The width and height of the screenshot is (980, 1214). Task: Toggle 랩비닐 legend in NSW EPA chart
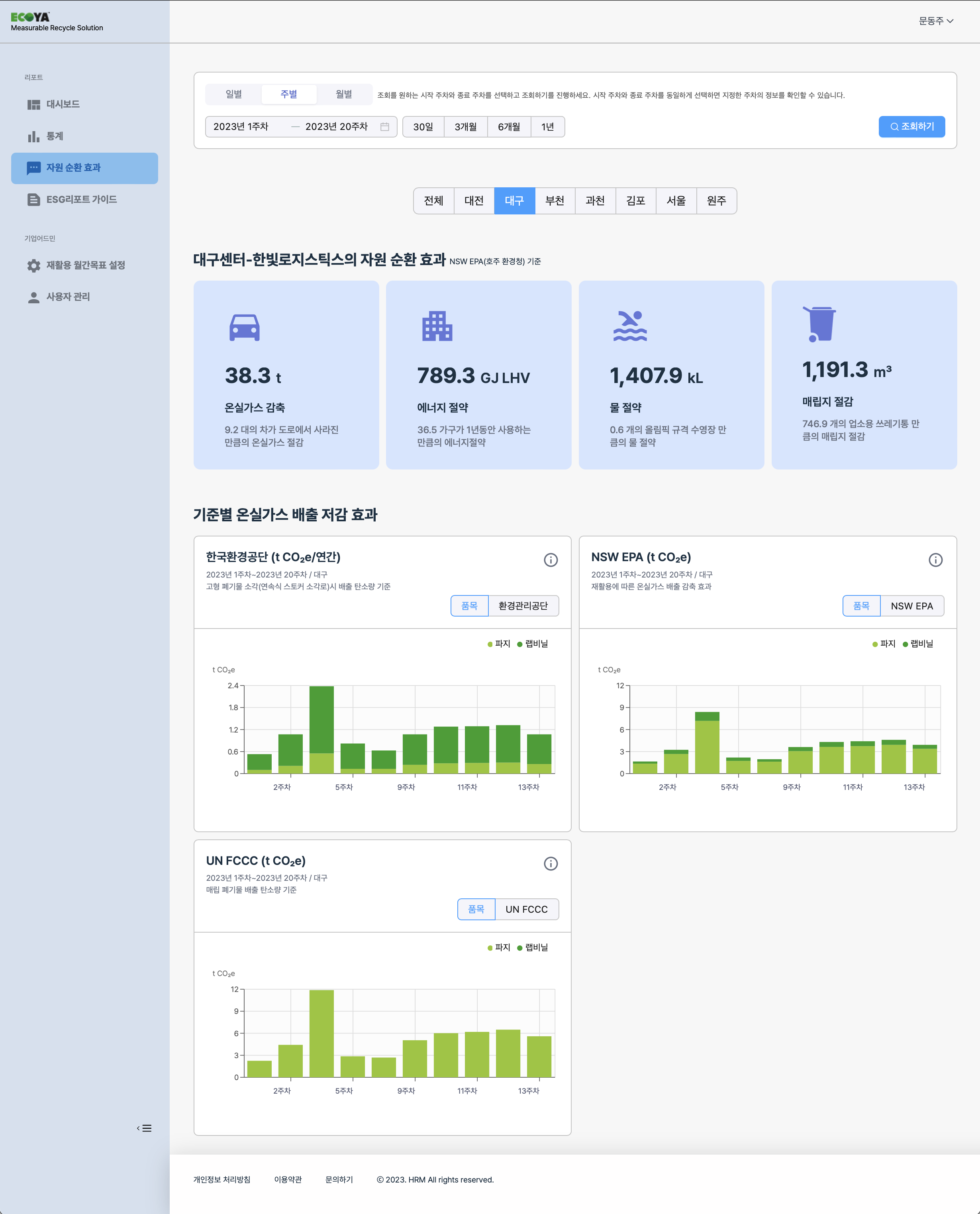[918, 644]
